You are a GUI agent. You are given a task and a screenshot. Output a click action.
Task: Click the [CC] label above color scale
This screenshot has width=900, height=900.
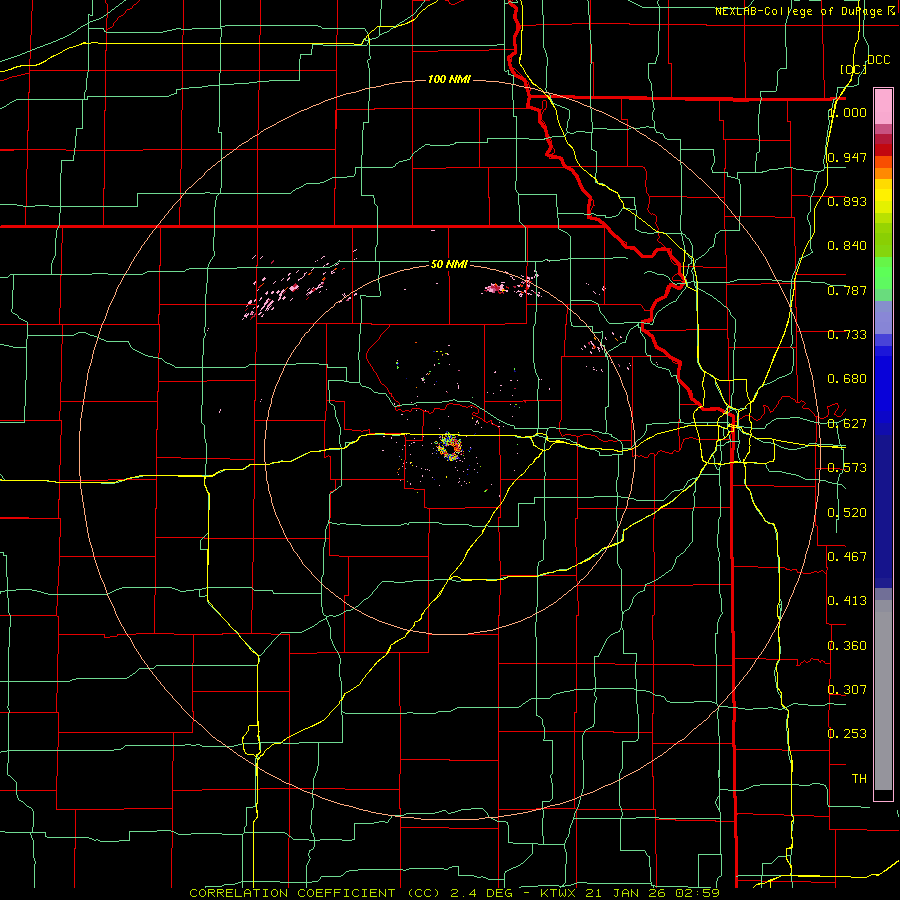853,69
